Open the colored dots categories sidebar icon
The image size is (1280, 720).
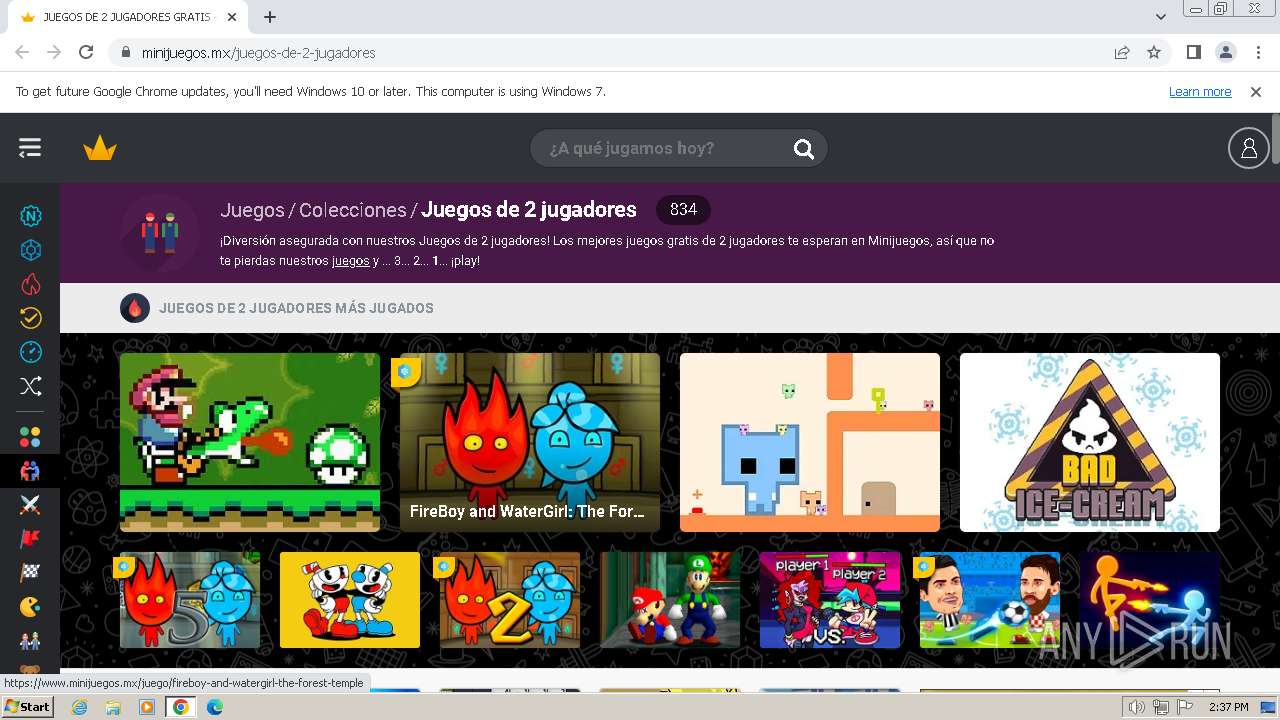pyautogui.click(x=31, y=437)
